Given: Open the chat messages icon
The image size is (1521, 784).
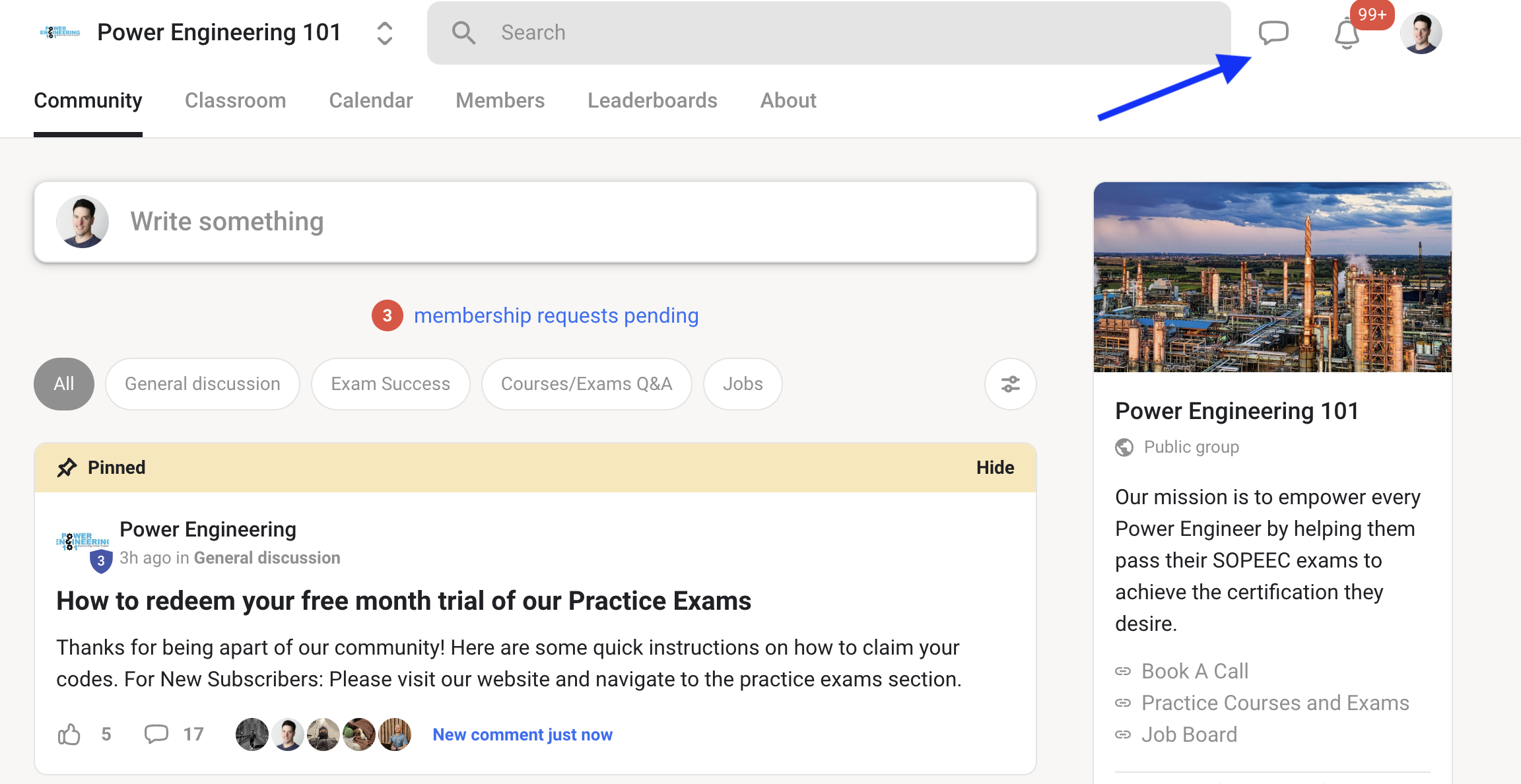Looking at the screenshot, I should tap(1273, 32).
